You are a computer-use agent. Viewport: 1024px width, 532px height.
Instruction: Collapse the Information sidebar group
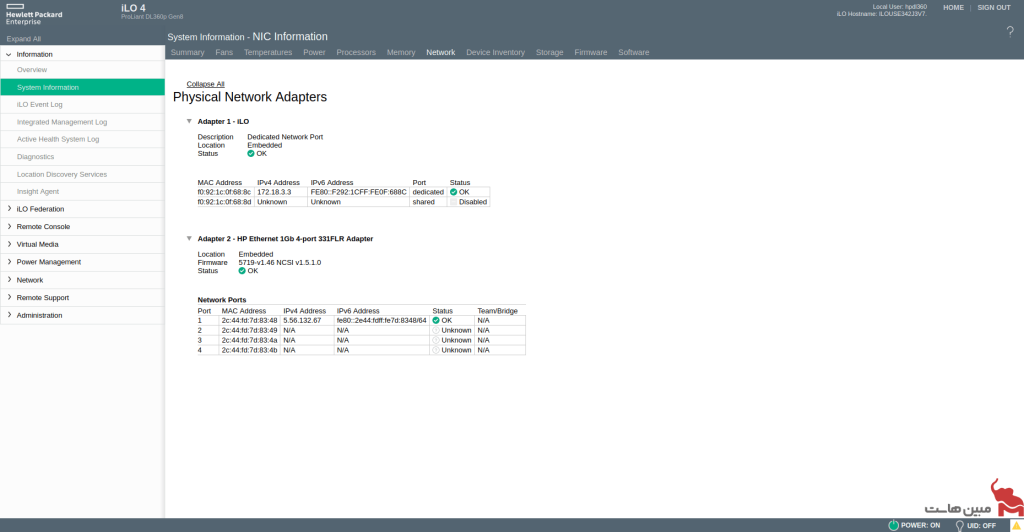(x=8, y=54)
